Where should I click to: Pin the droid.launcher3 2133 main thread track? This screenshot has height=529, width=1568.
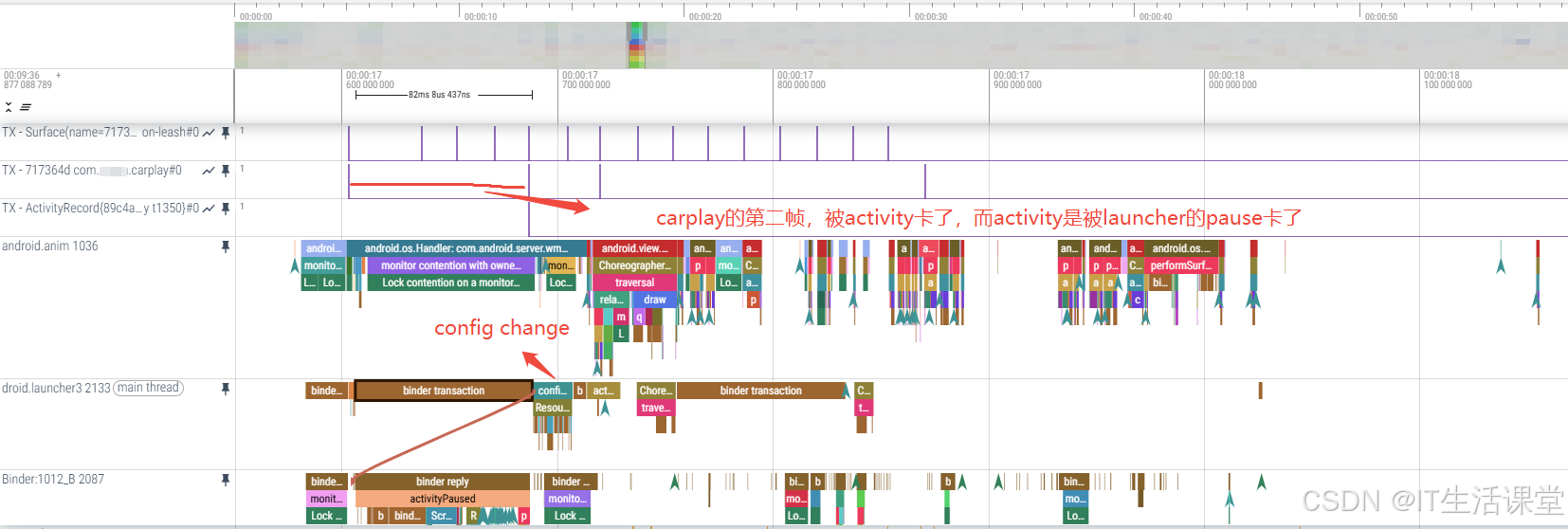click(226, 389)
